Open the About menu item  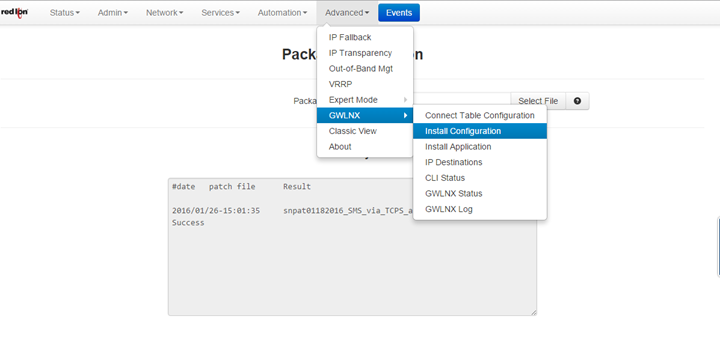[x=365, y=147]
